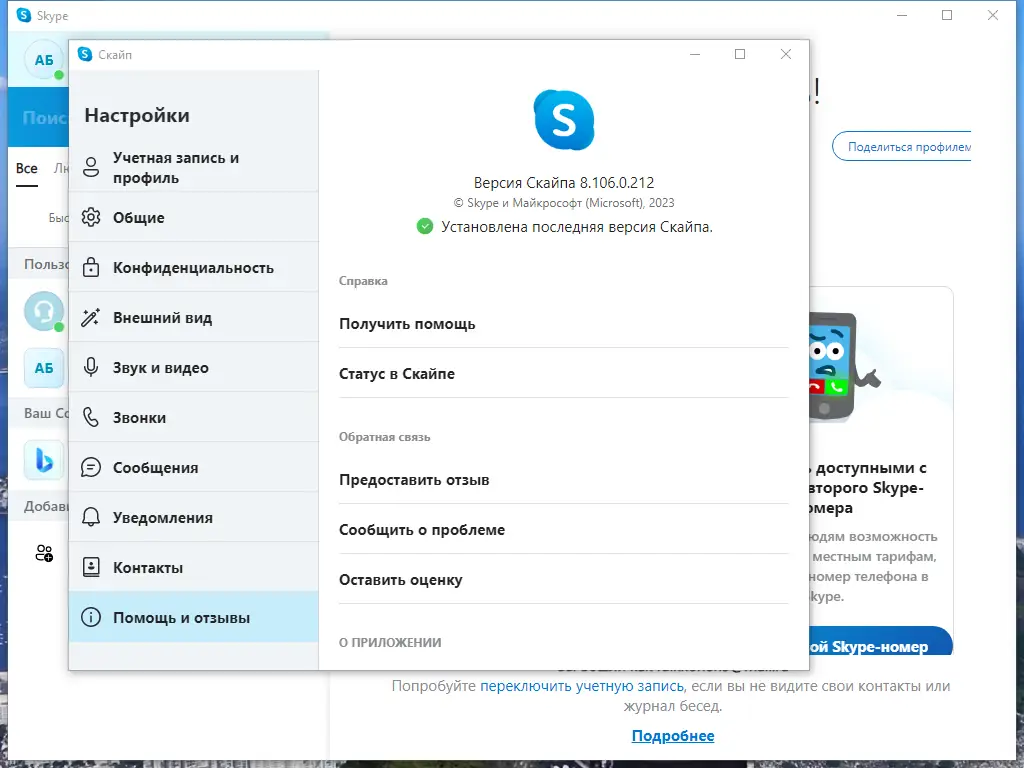Screen dimensions: 1024x768
Task: Open the headset avatar contact in Skype window
Action: point(44,311)
